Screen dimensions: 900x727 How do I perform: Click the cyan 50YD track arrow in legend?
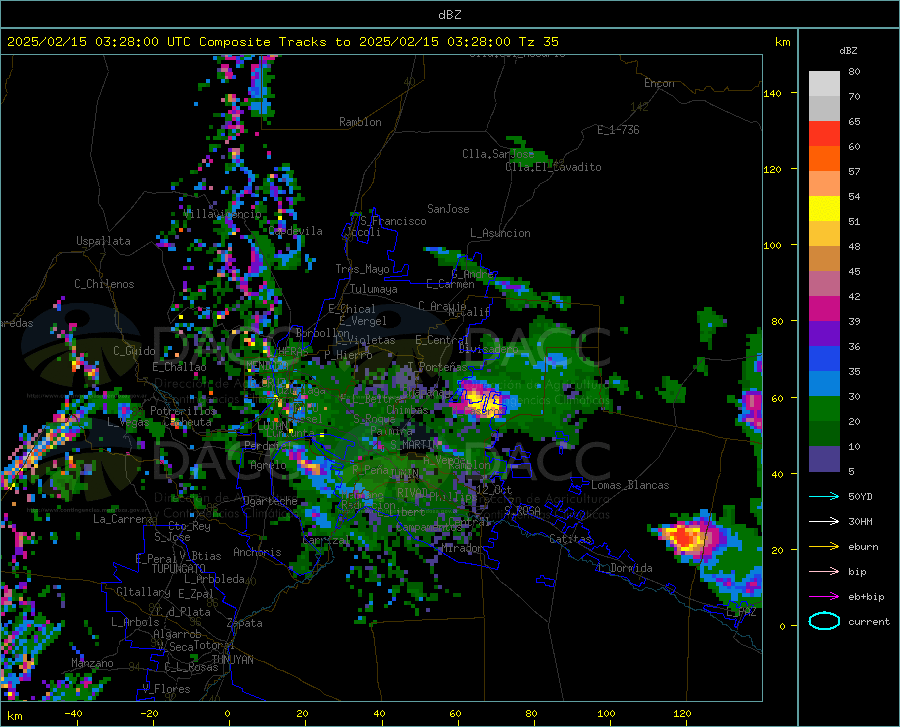click(824, 496)
